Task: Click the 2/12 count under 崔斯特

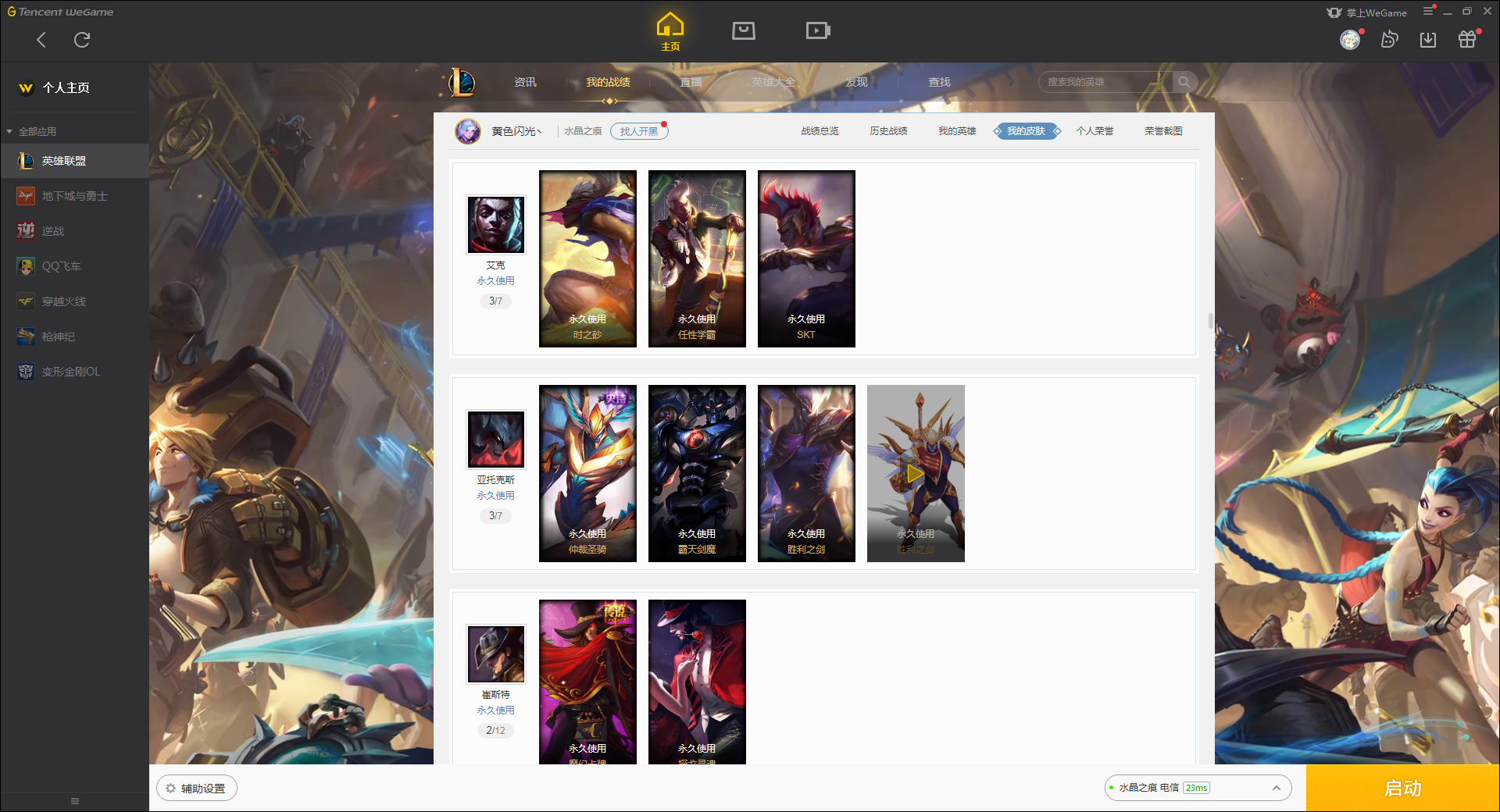Action: pos(495,731)
